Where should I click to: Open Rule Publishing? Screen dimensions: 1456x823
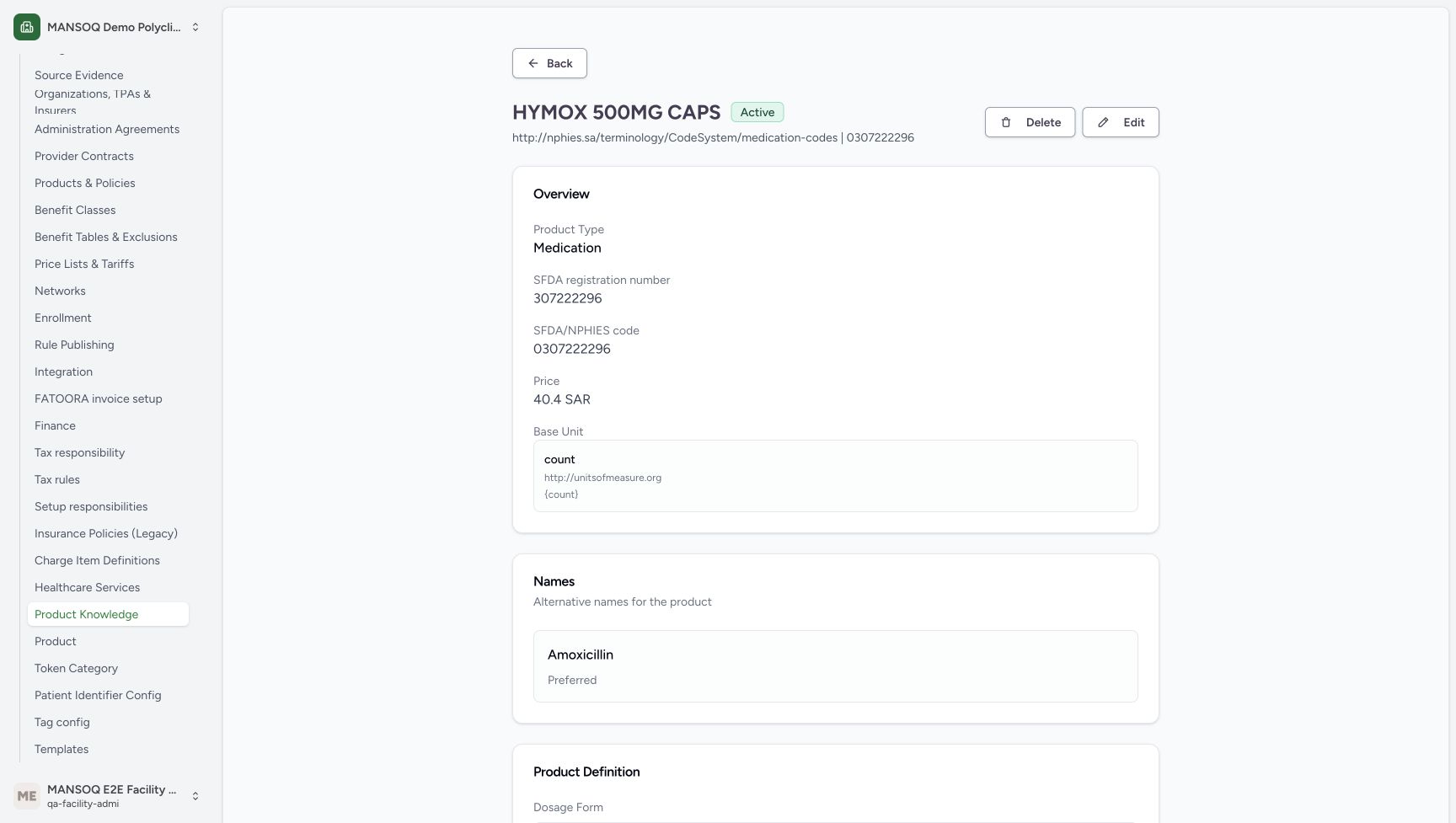(x=74, y=345)
